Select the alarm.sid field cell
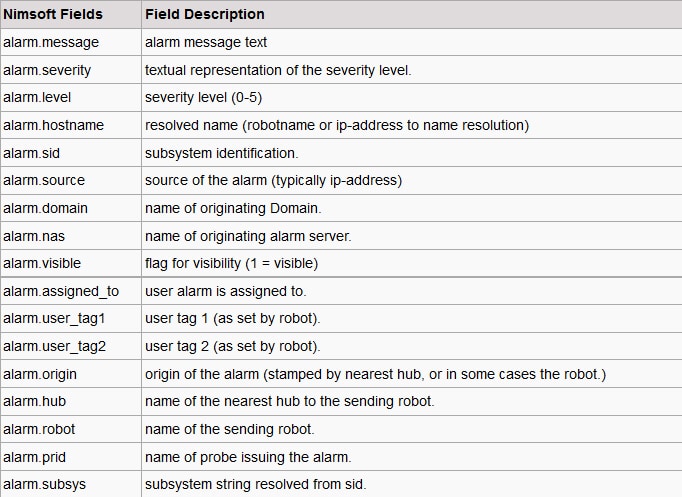The image size is (682, 497). point(32,153)
